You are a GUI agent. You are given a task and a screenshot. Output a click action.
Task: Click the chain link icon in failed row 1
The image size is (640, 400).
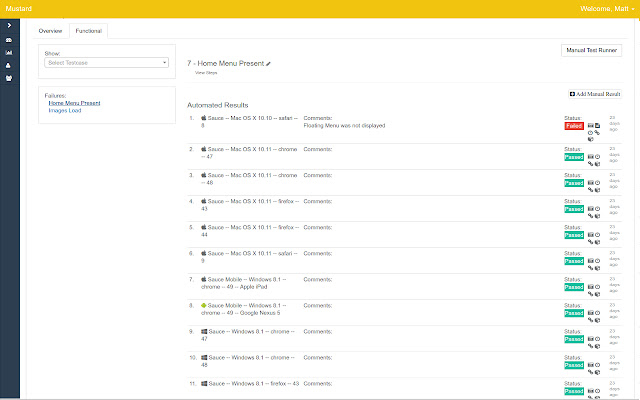597,132
